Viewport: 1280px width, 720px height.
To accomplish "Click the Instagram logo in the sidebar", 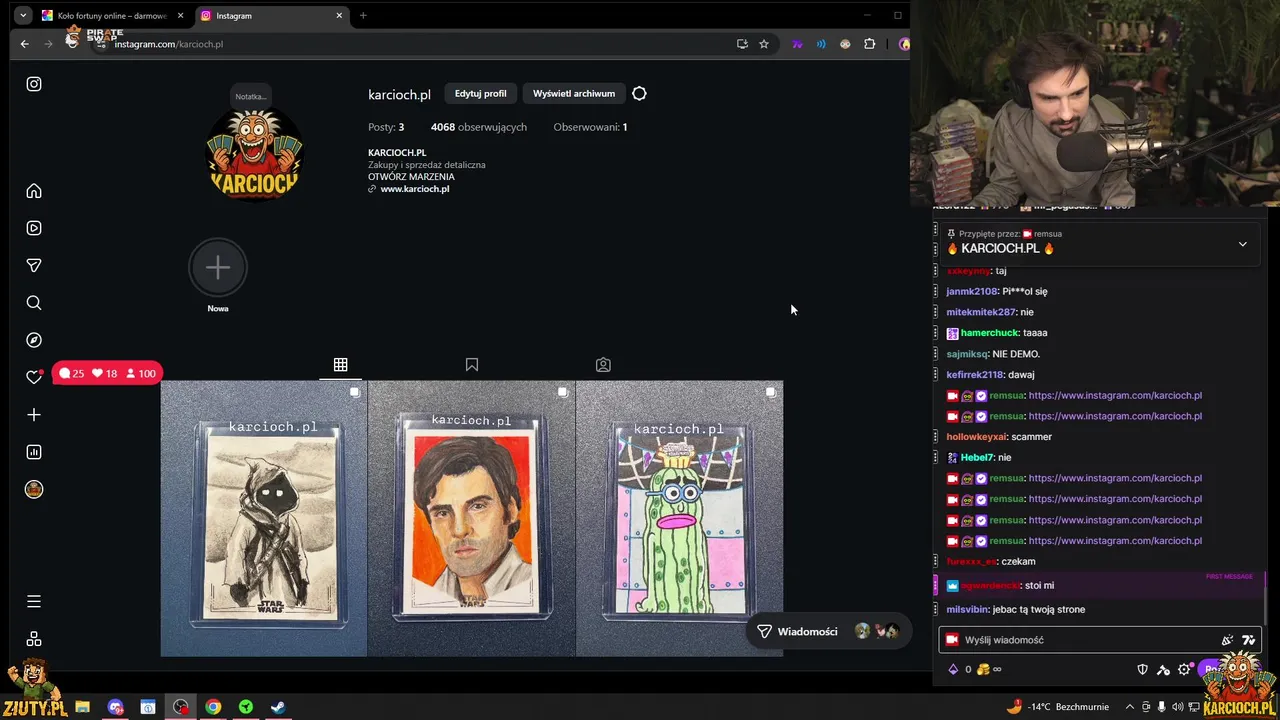I will (34, 84).
